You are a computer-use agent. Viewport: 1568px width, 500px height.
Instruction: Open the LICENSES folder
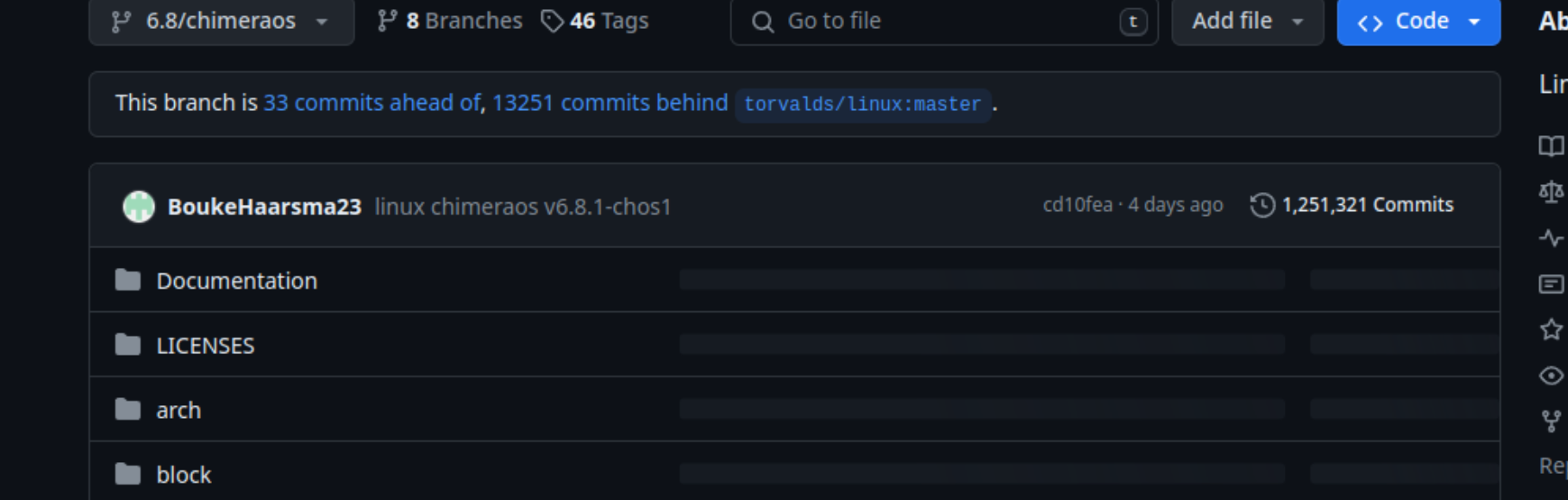pyautogui.click(x=206, y=346)
